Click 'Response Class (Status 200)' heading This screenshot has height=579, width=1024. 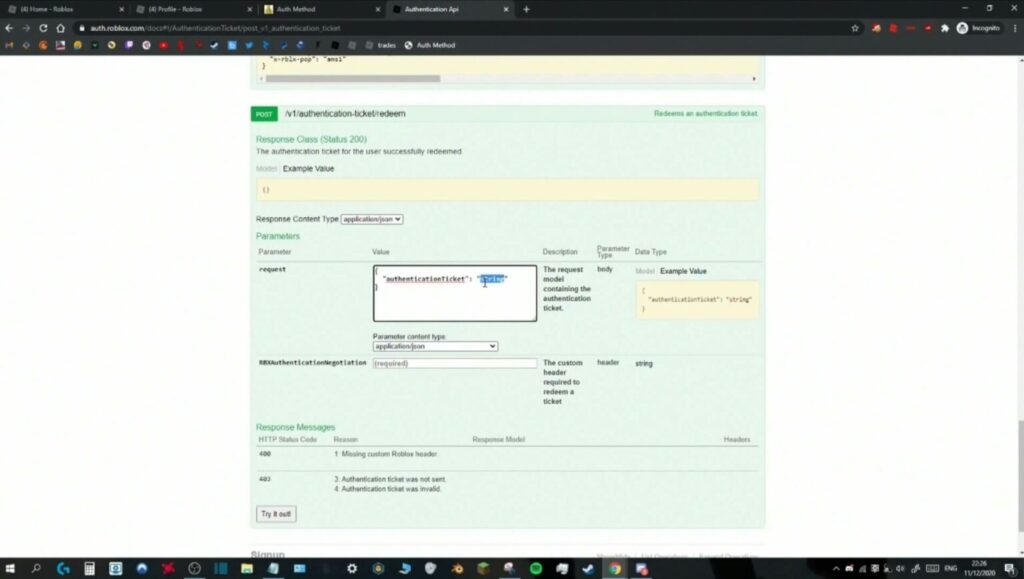tap(311, 139)
